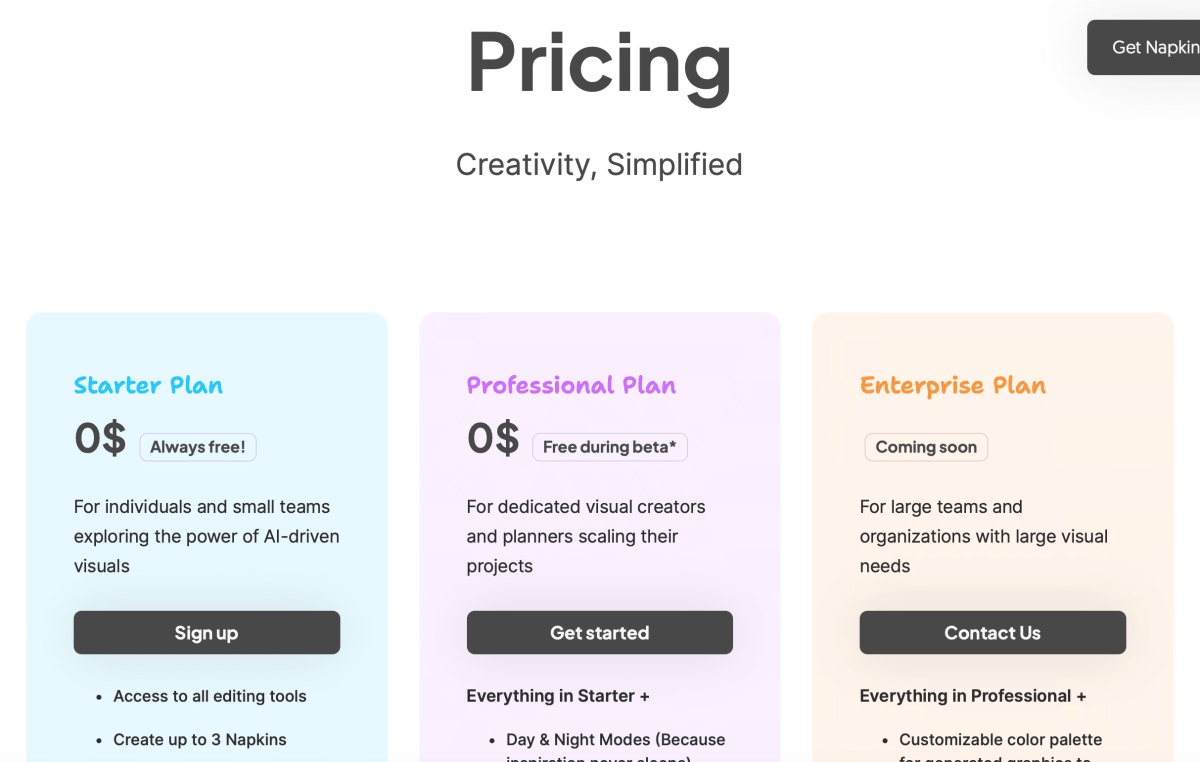This screenshot has width=1200, height=762.
Task: Click the Create up to 3 Napkins item
Action: (x=199, y=740)
